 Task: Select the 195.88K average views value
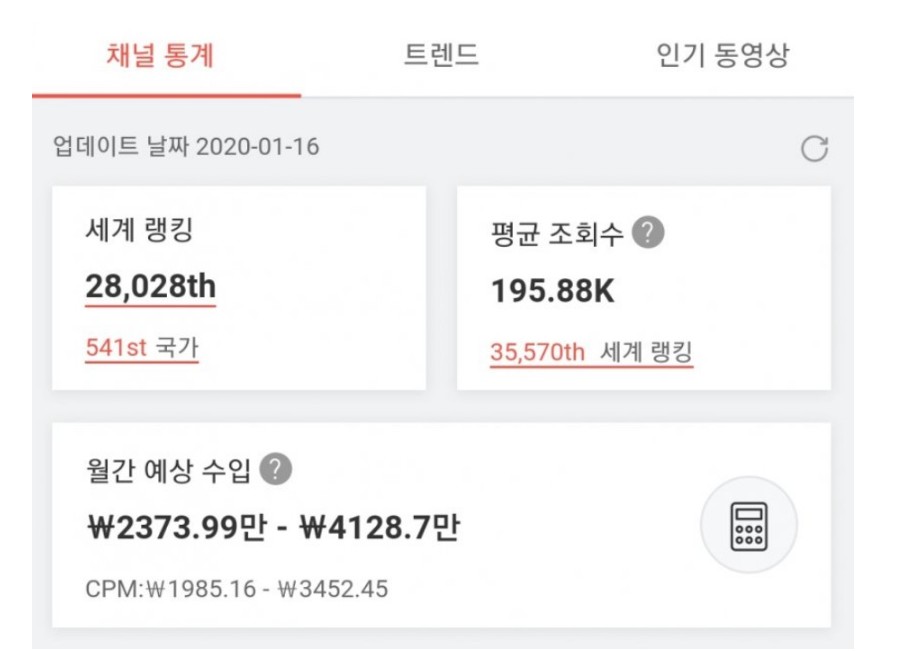tap(552, 292)
